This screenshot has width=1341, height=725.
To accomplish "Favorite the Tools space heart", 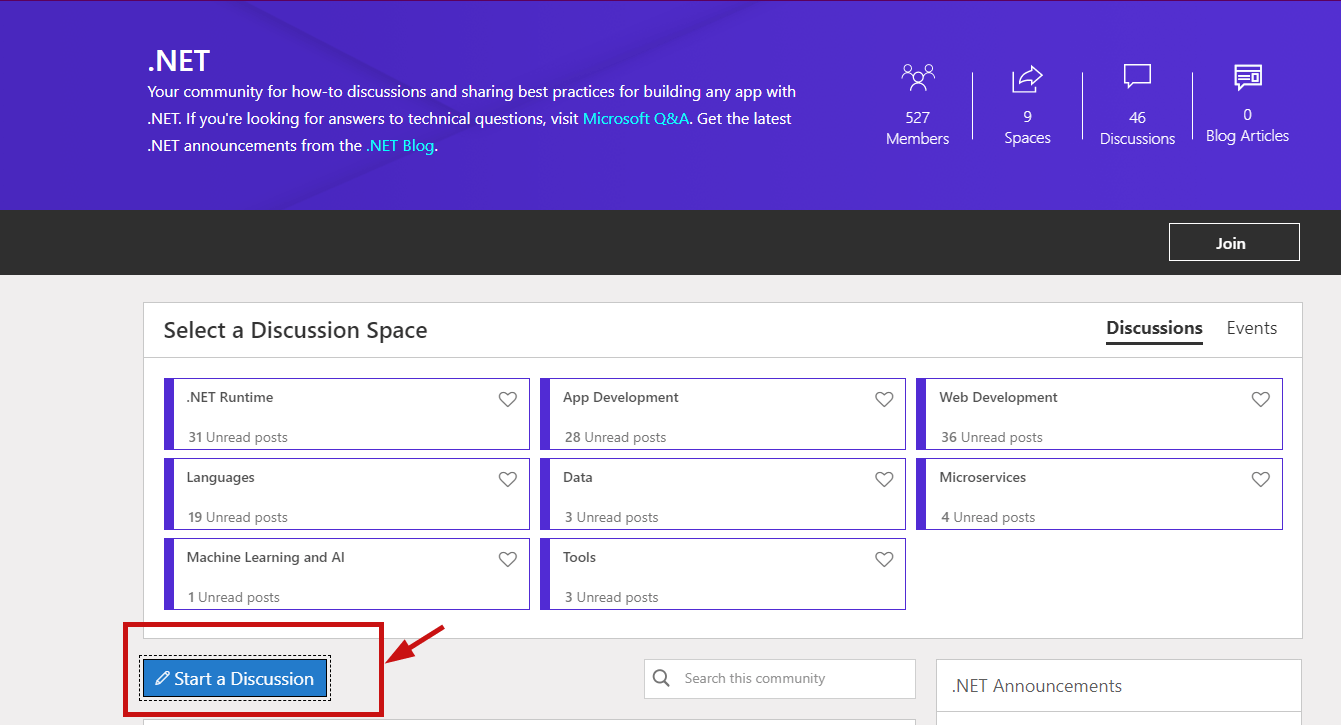I will [884, 559].
